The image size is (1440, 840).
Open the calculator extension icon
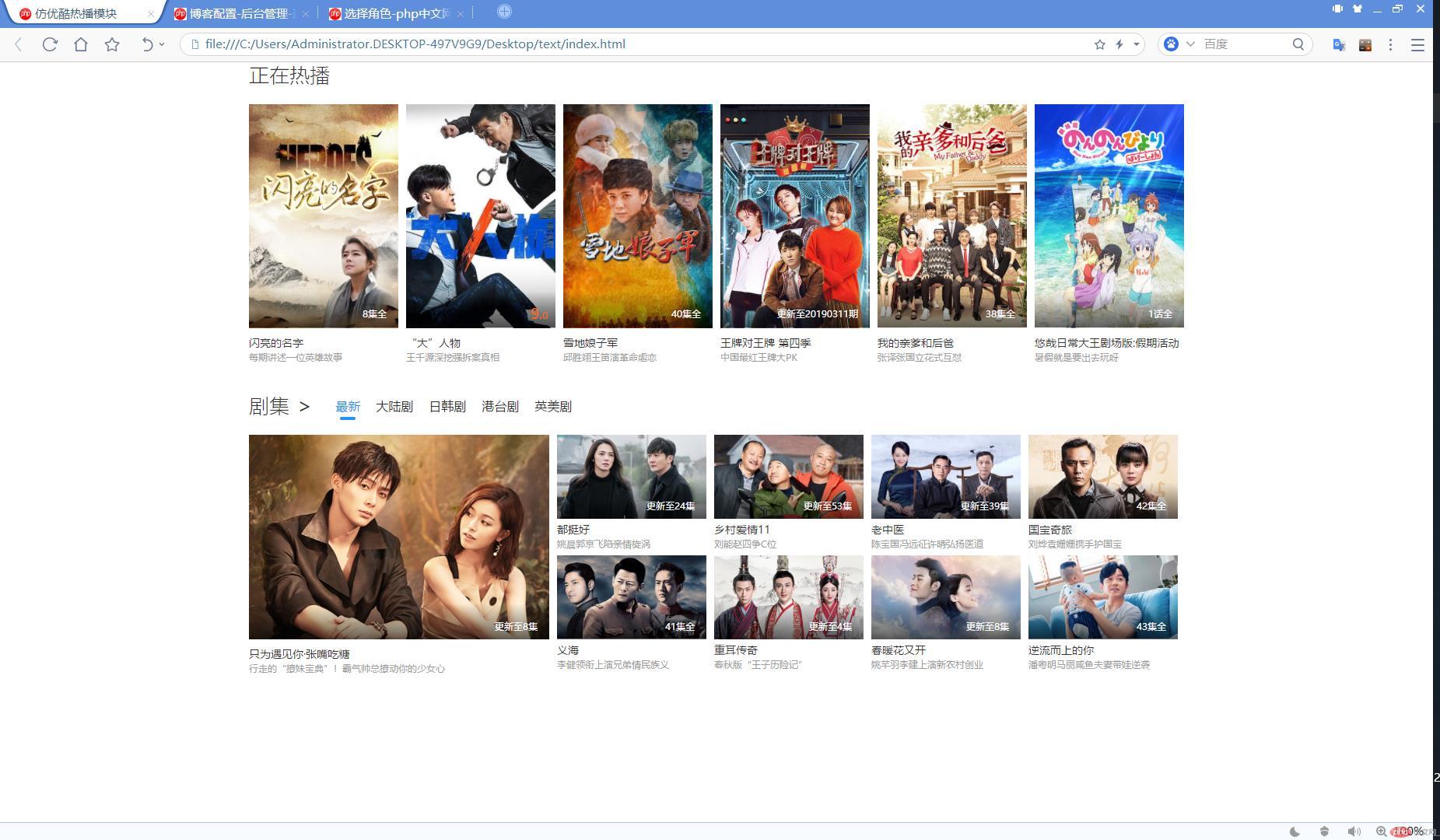click(1365, 45)
